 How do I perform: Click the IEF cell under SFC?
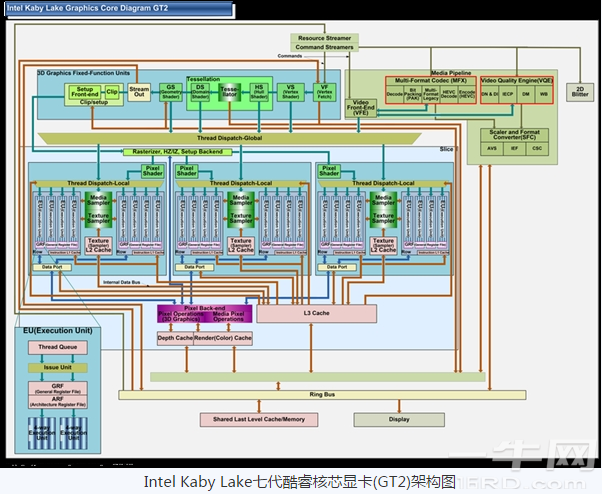click(514, 149)
